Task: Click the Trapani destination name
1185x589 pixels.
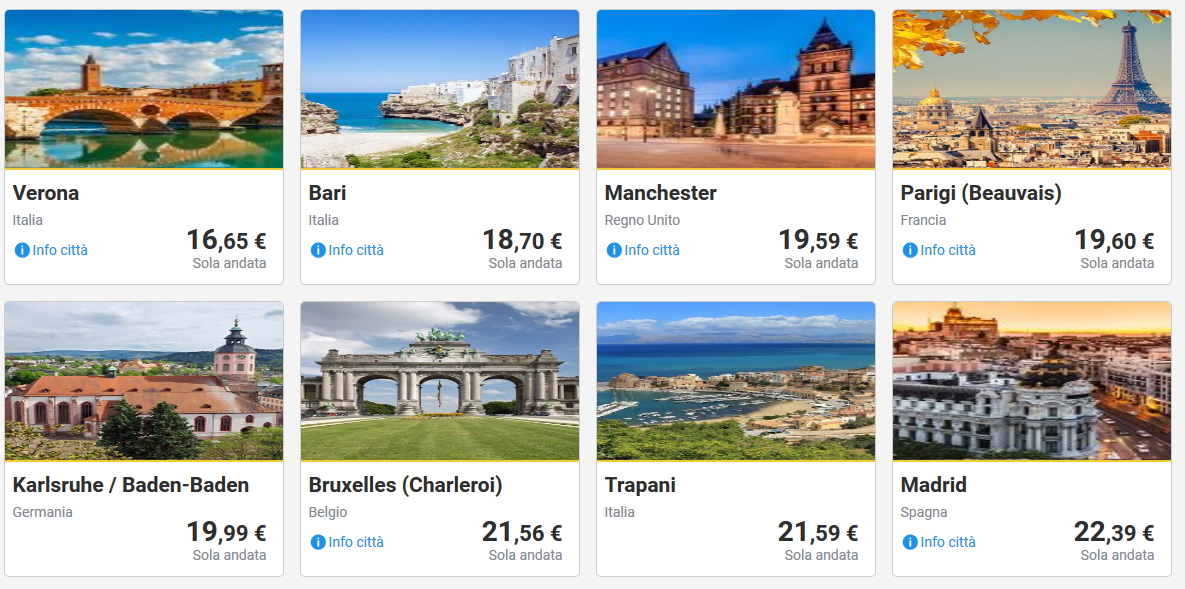Action: pyautogui.click(x=640, y=485)
